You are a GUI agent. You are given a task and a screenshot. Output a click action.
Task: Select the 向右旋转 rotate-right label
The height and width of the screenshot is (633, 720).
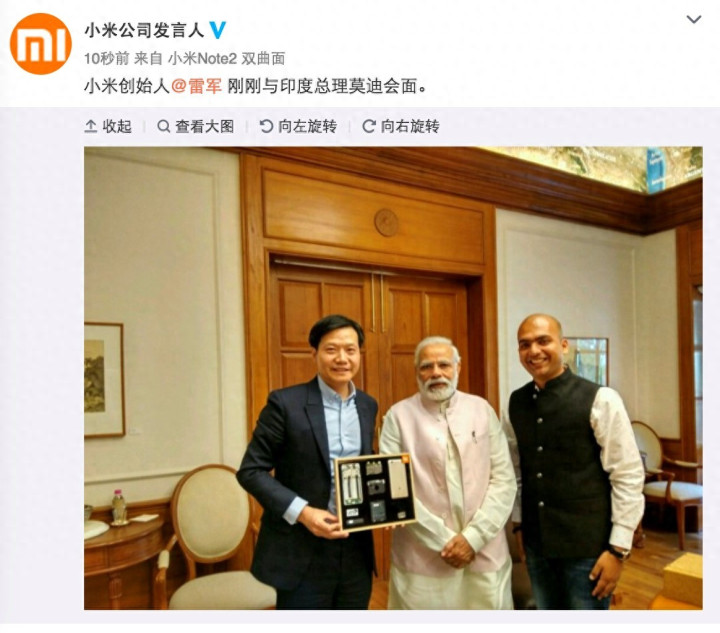coord(410,126)
